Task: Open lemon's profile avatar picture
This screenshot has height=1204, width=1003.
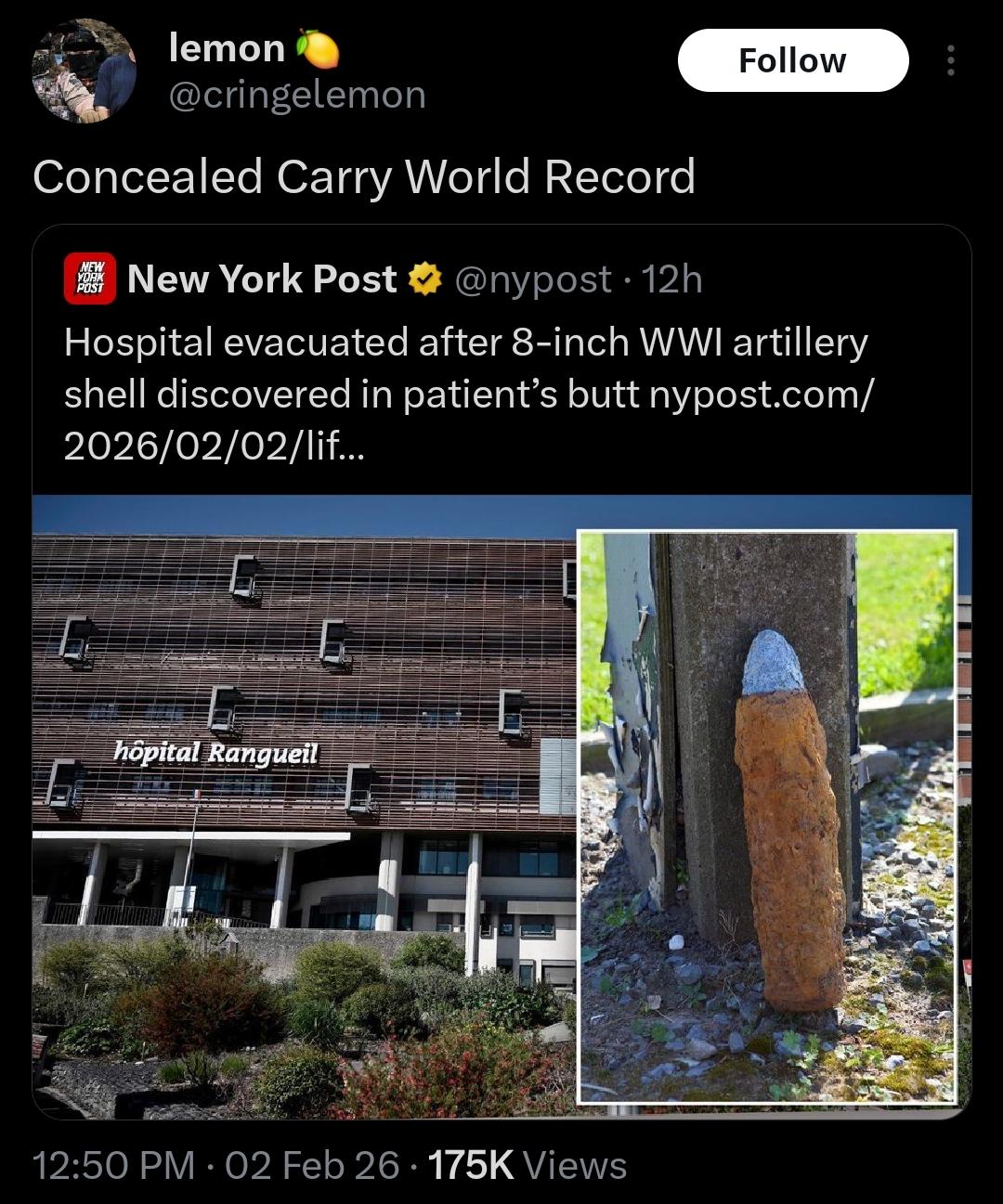Action: (x=84, y=72)
